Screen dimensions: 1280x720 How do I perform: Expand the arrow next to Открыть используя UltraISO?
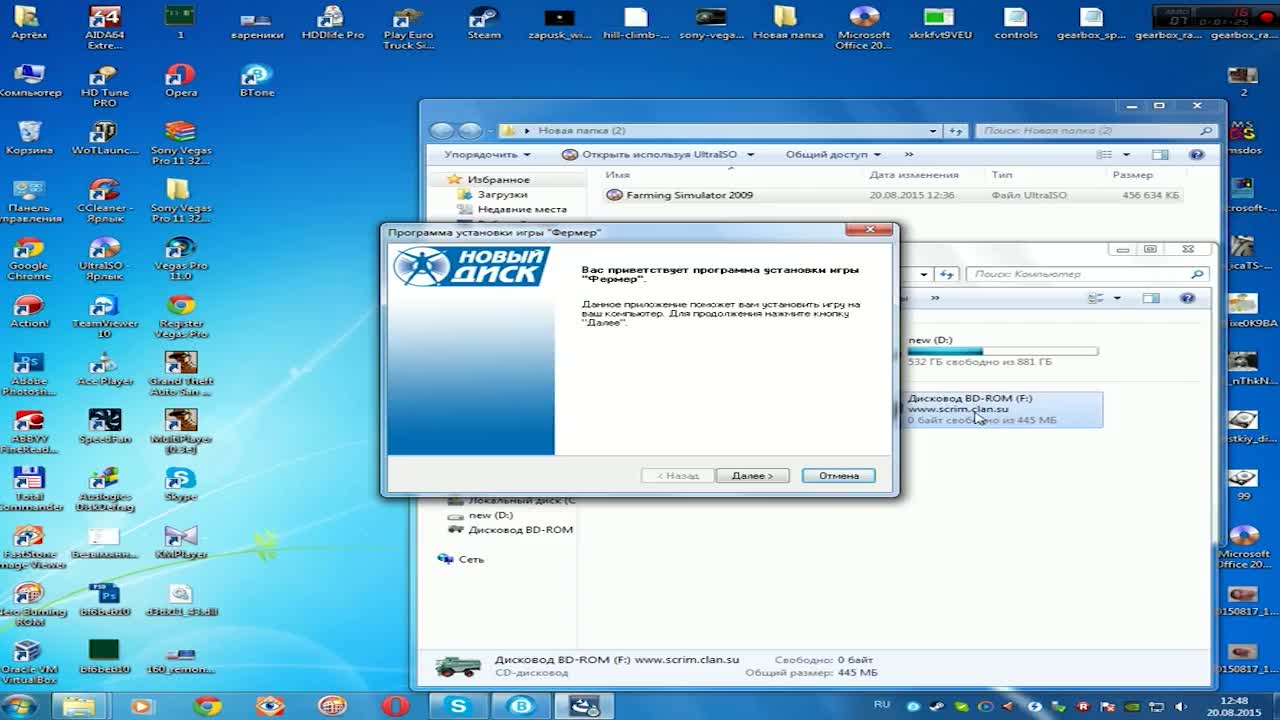750,155
